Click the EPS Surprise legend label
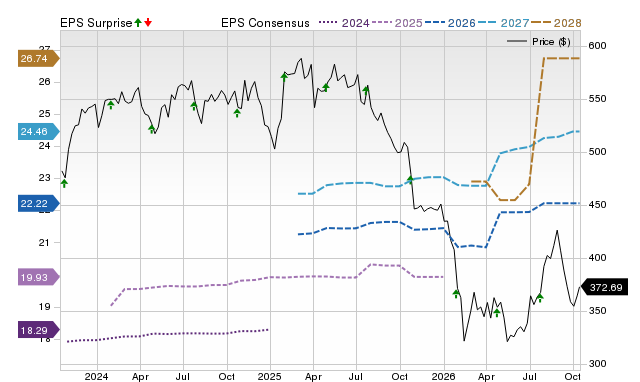The height and width of the screenshot is (382, 640). click(x=96, y=23)
